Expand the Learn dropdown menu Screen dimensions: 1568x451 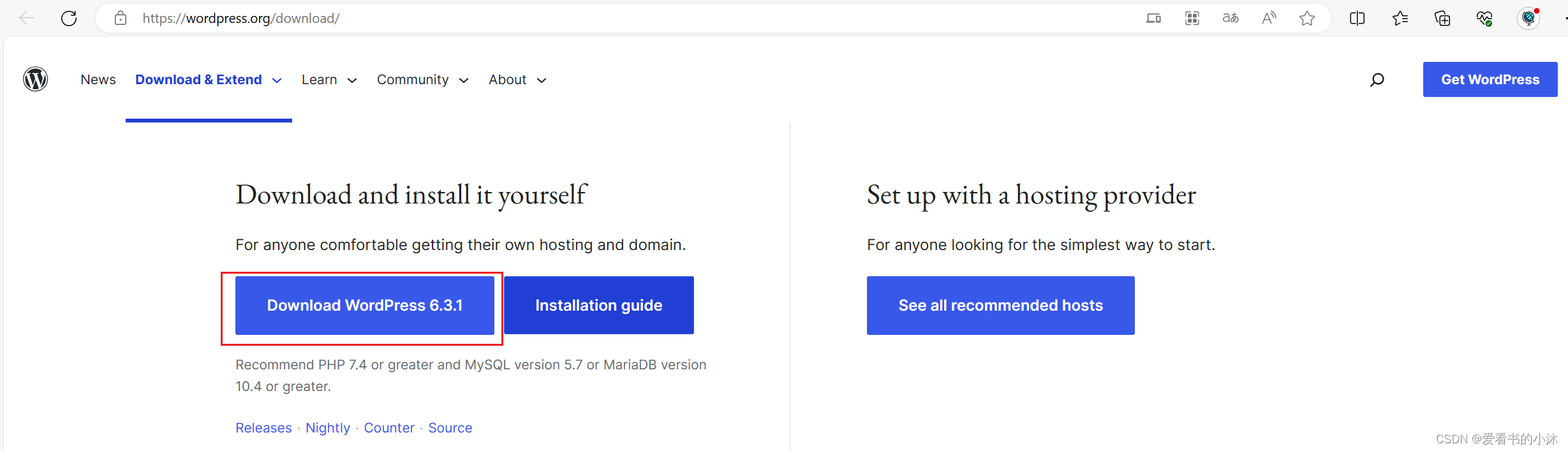329,80
